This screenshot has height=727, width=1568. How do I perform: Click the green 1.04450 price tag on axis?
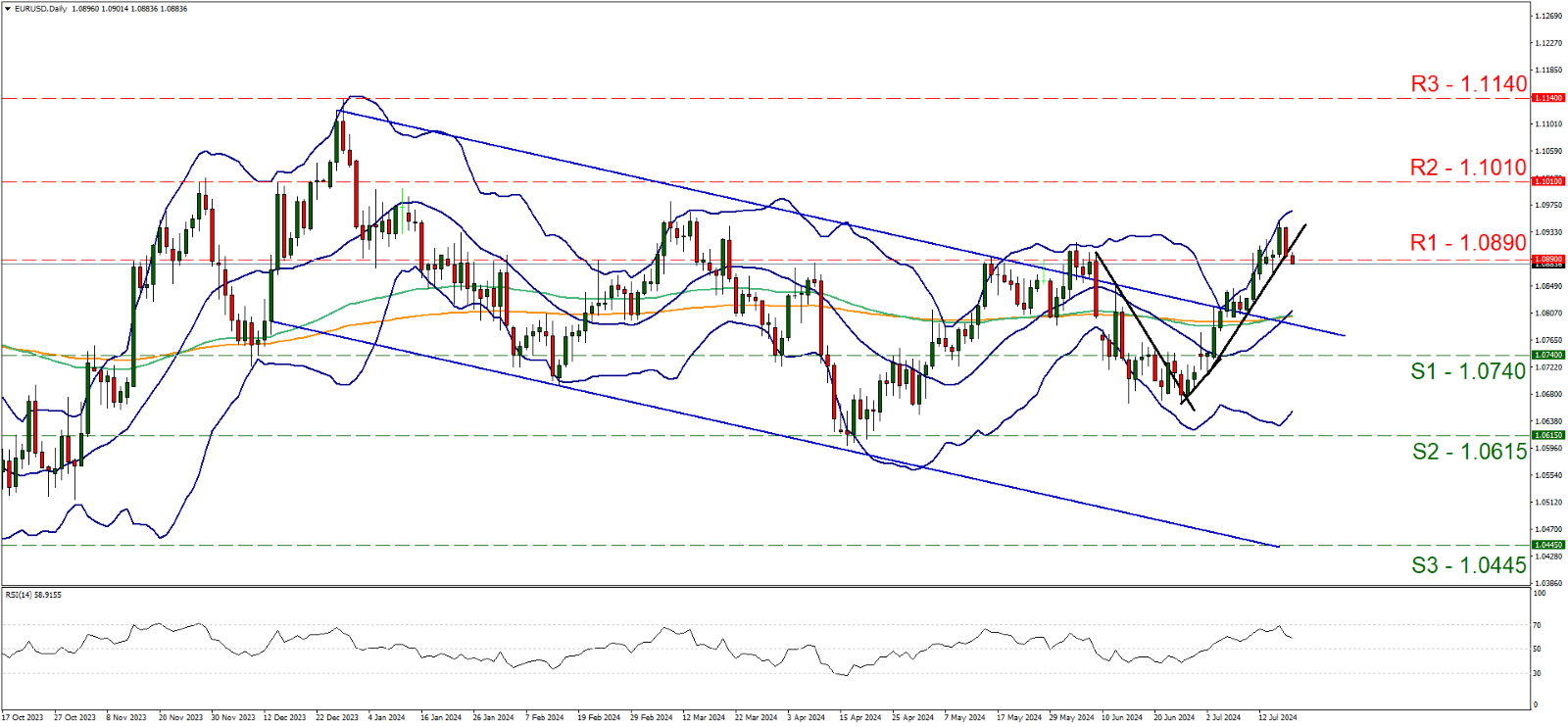pyautogui.click(x=1548, y=545)
